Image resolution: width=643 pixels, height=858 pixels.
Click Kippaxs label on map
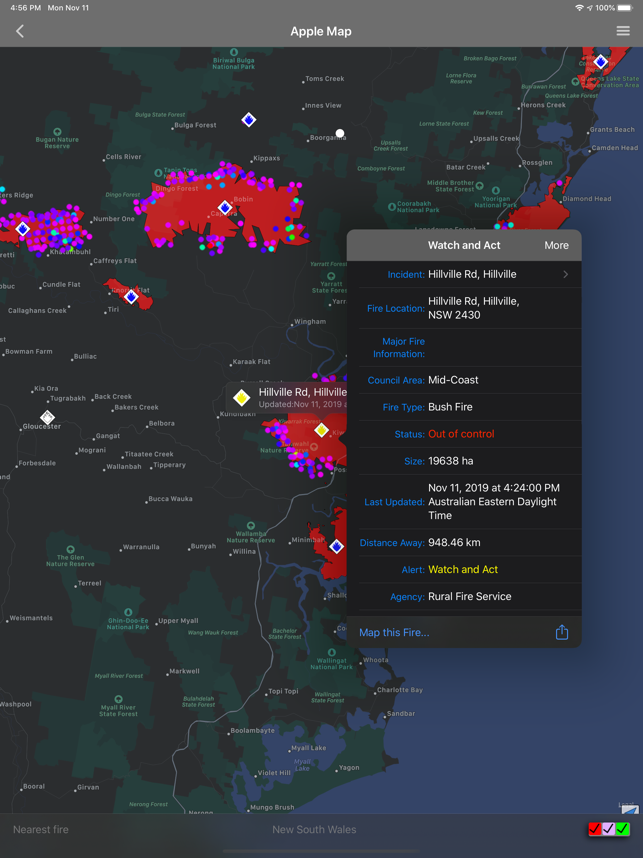(x=267, y=158)
